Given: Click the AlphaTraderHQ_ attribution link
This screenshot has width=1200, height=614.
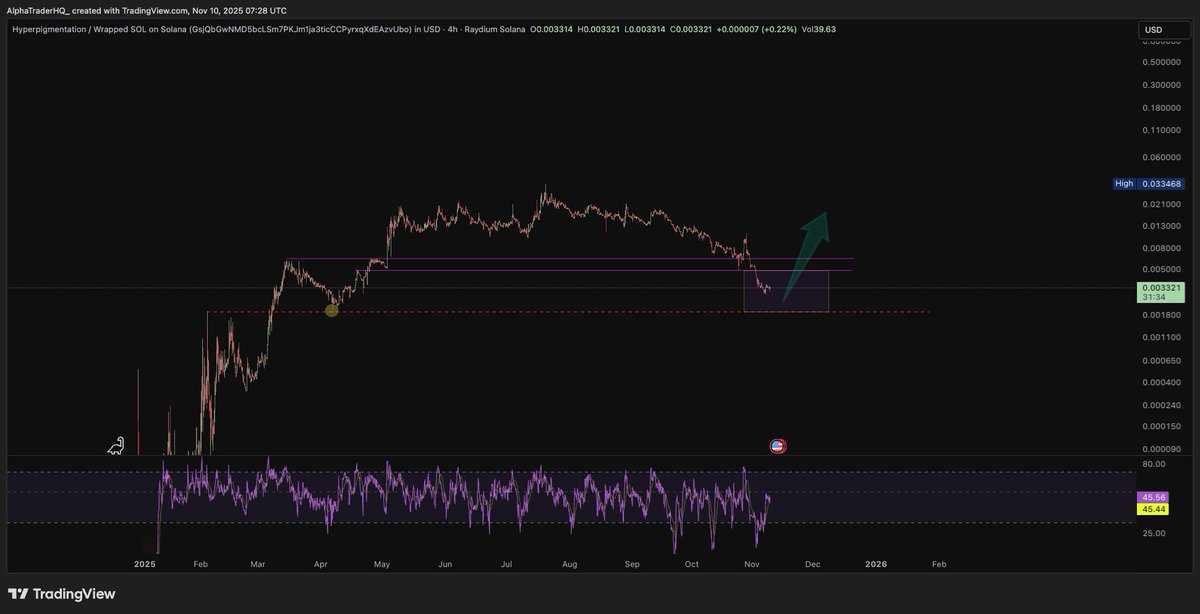Looking at the screenshot, I should pyautogui.click(x=38, y=10).
